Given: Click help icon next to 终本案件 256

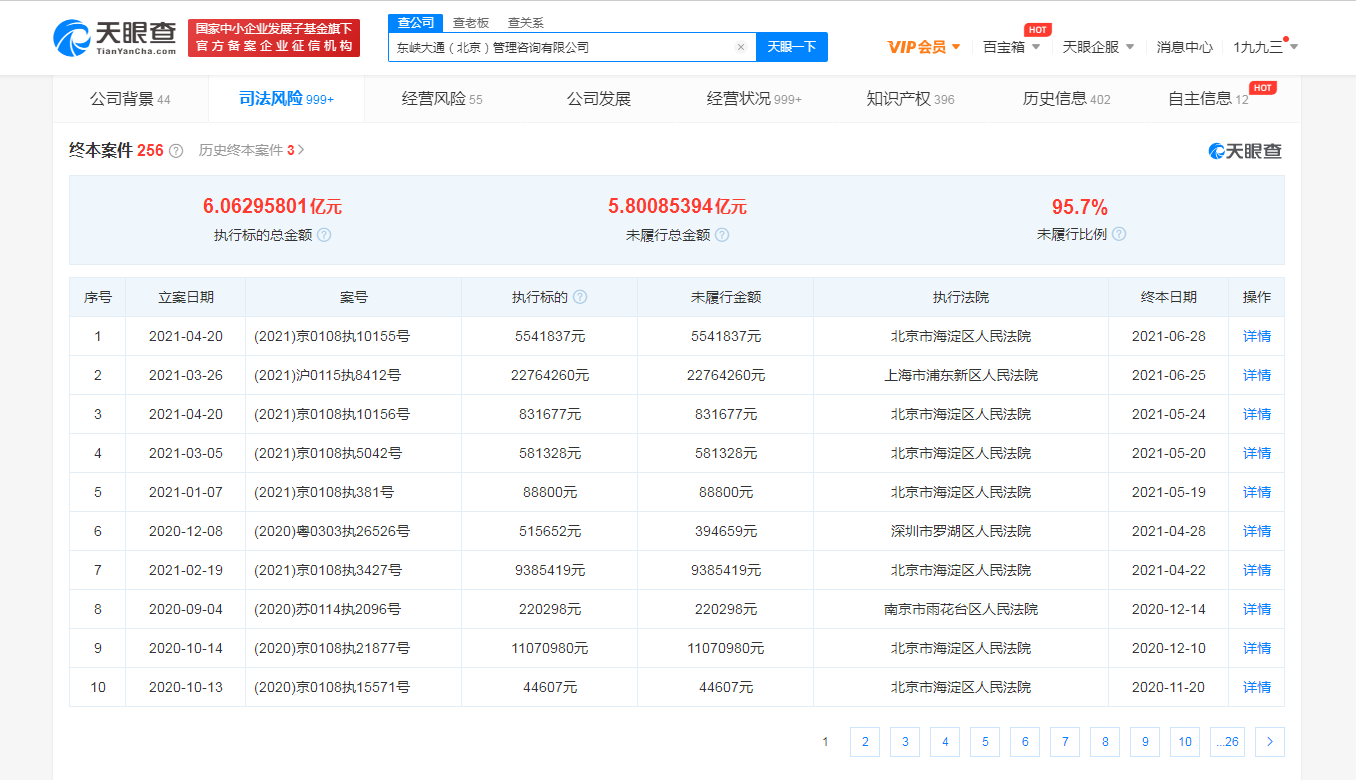Looking at the screenshot, I should point(176,151).
